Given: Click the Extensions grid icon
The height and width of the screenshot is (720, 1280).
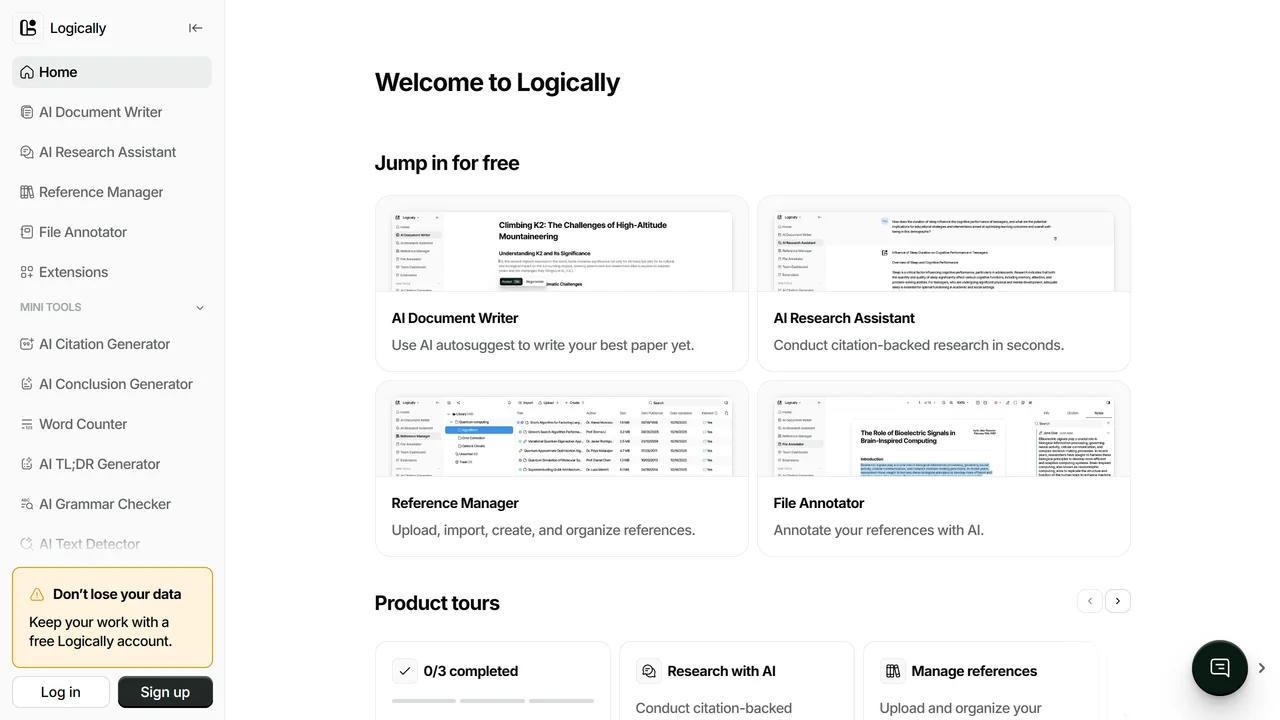Looking at the screenshot, I should [x=27, y=272].
